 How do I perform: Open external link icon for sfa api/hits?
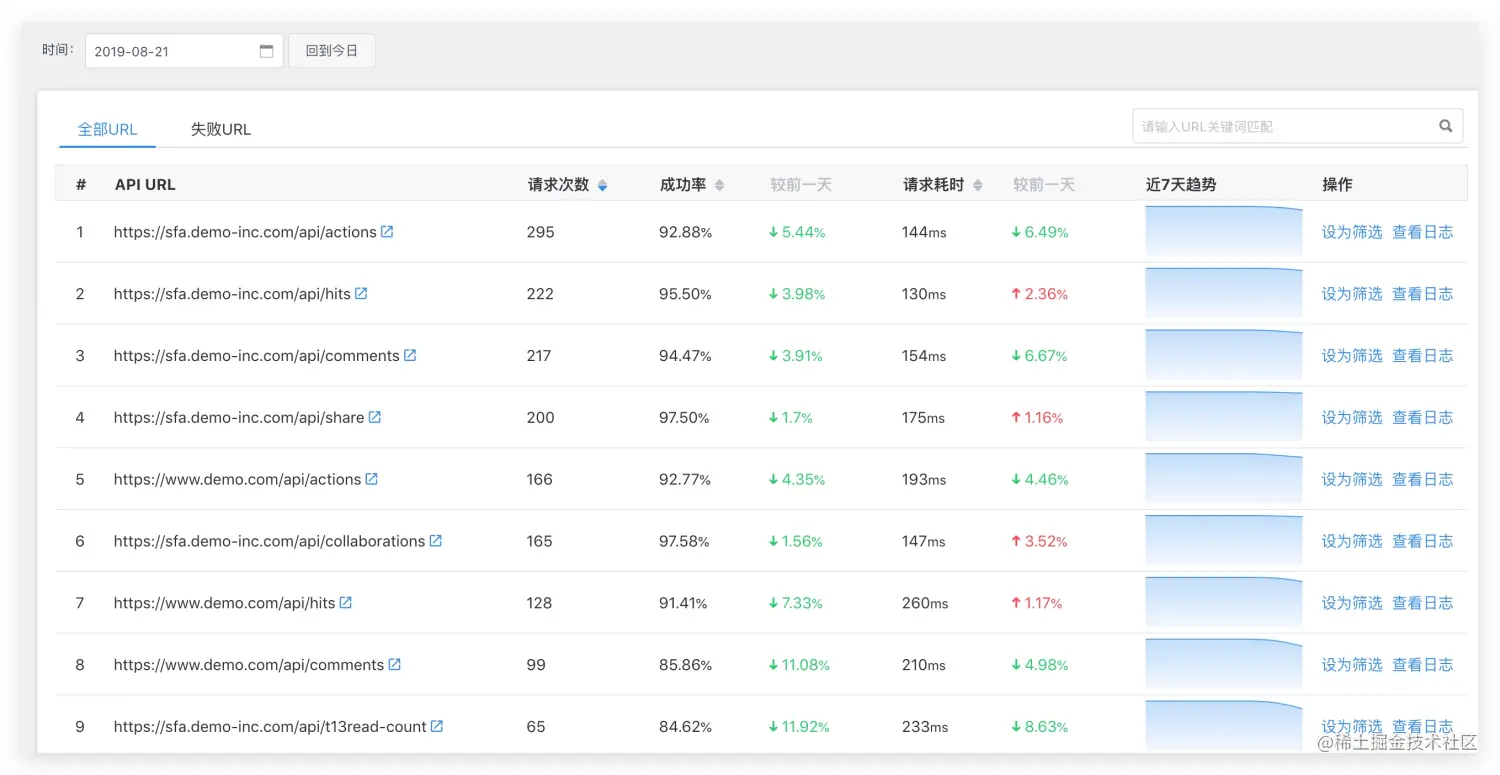click(361, 293)
